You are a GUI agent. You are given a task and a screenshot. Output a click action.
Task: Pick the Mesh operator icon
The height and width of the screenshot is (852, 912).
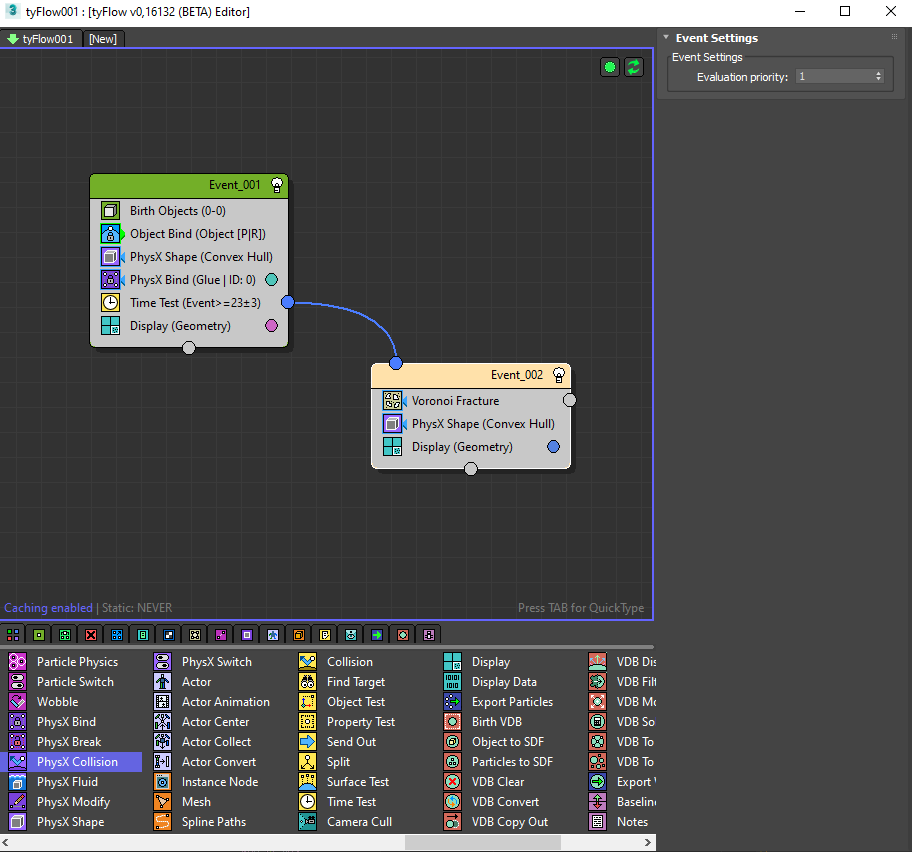162,802
